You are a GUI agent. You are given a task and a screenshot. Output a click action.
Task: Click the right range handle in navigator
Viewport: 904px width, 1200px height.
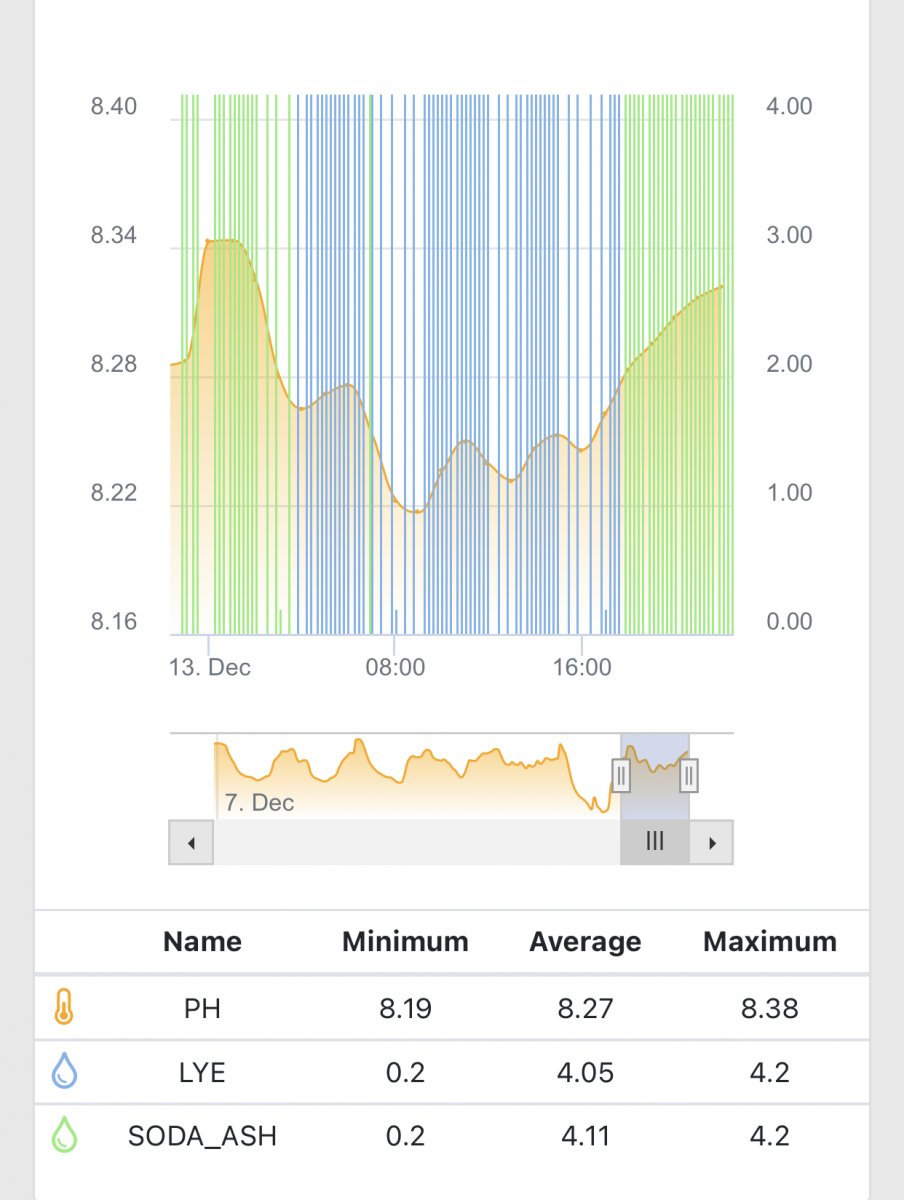(688, 775)
